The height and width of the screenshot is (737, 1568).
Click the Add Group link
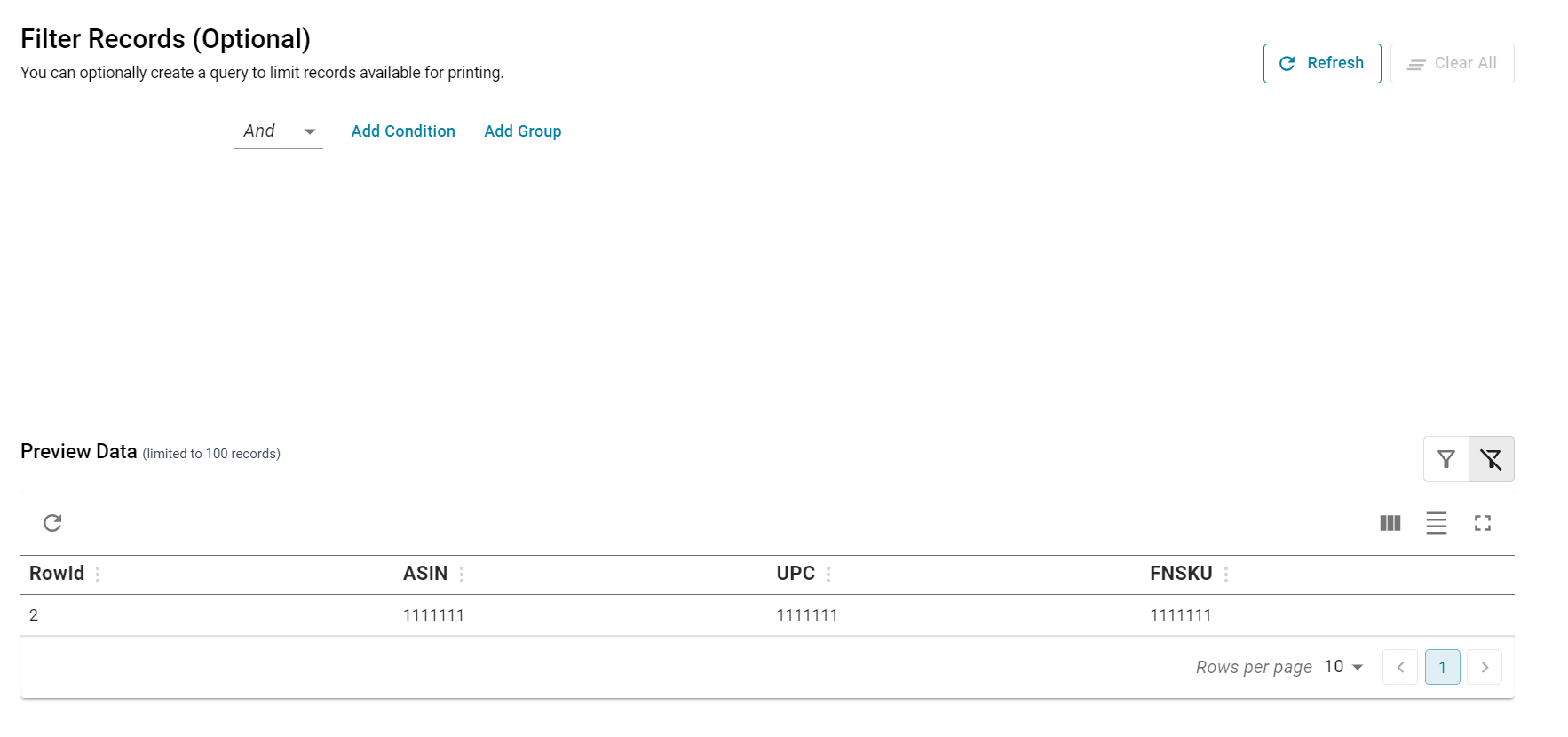(x=523, y=131)
